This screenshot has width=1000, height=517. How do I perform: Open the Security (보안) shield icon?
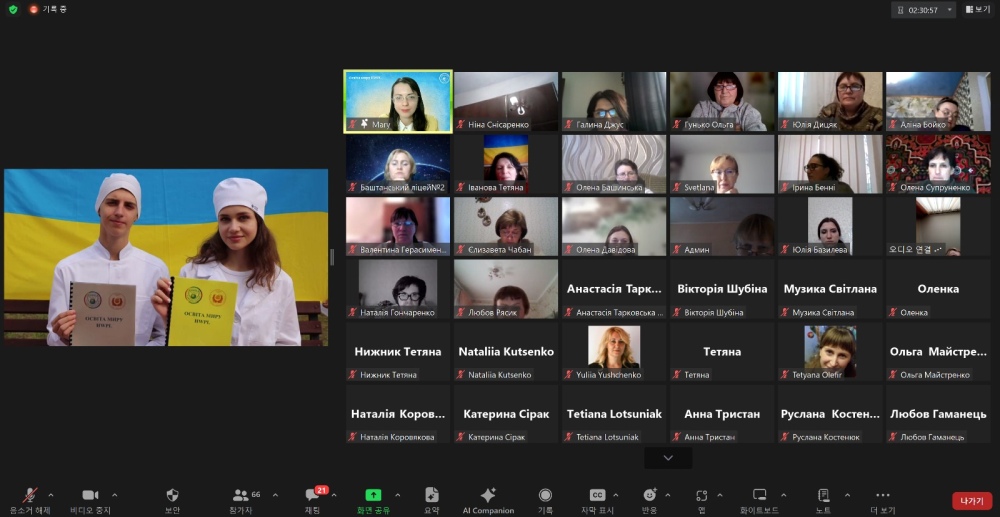pyautogui.click(x=172, y=496)
